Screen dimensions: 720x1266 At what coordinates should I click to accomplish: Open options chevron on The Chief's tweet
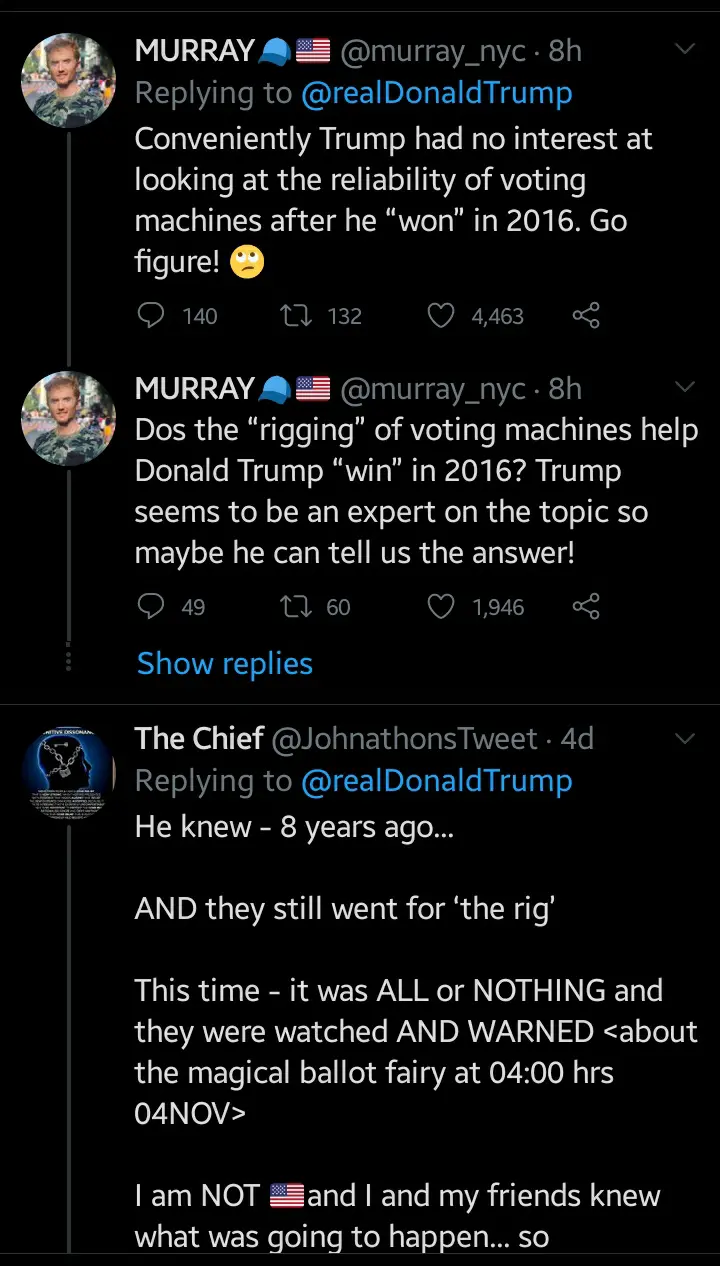[685, 739]
